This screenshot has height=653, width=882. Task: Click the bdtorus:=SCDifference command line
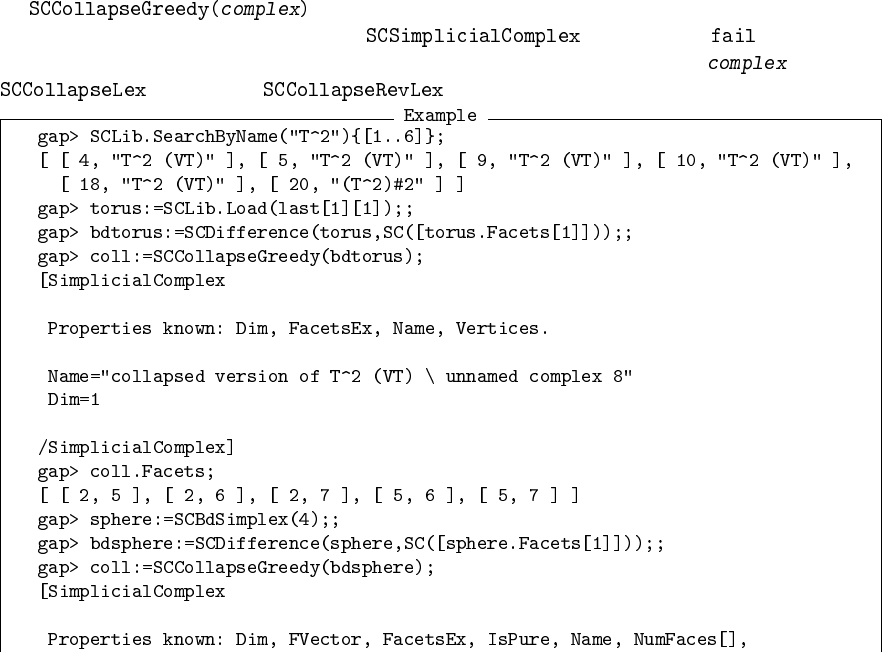[335, 233]
